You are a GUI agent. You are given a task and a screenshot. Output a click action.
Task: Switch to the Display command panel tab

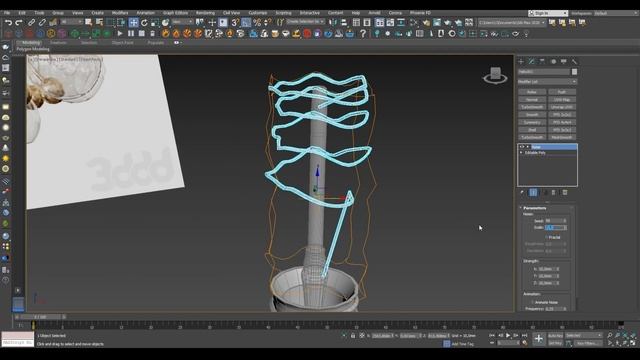pos(564,61)
